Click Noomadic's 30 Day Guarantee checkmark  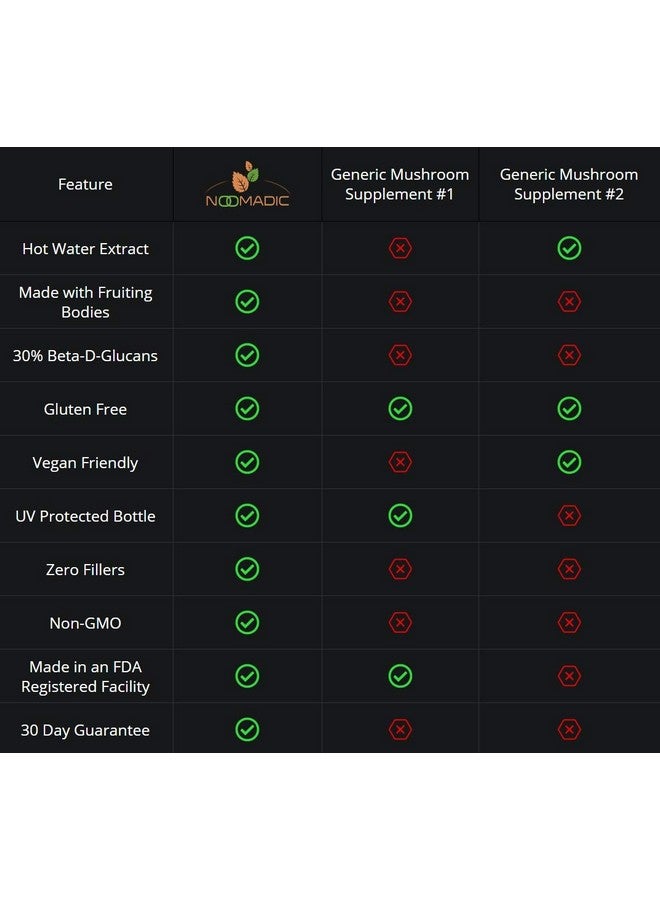[247, 730]
